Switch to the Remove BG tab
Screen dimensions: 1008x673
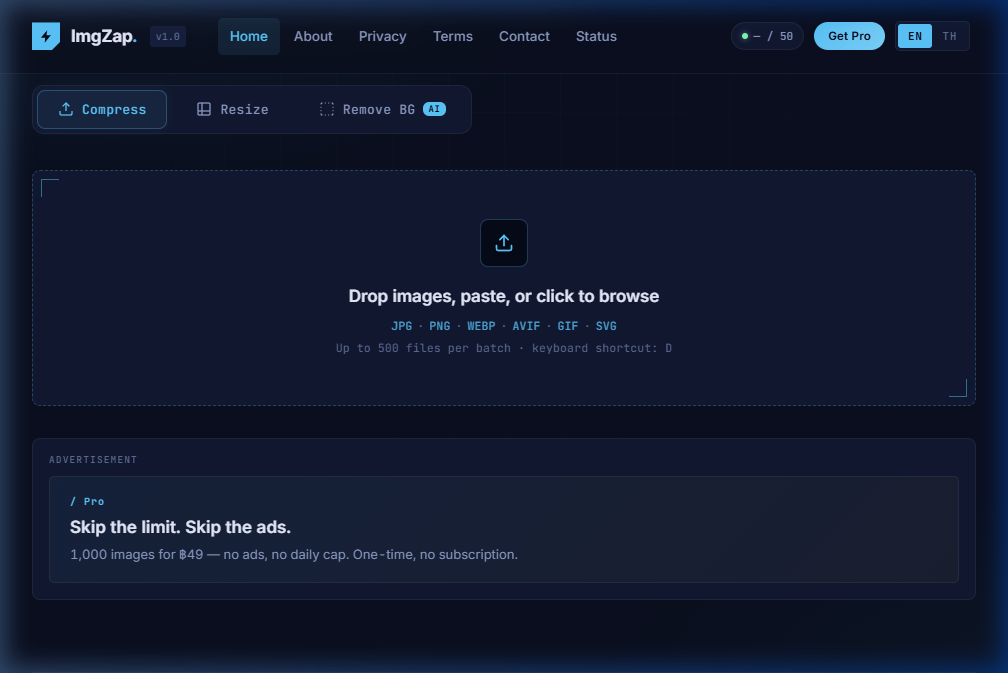point(382,109)
